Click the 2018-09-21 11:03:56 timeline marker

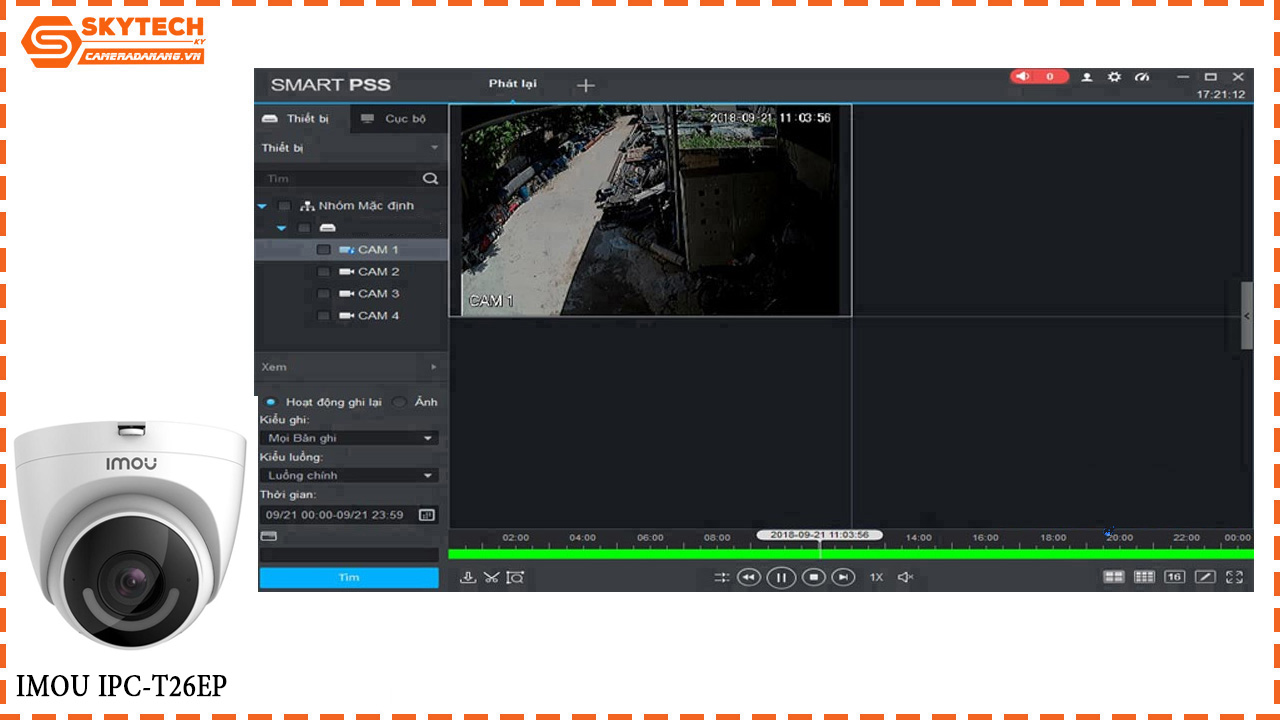tap(821, 536)
